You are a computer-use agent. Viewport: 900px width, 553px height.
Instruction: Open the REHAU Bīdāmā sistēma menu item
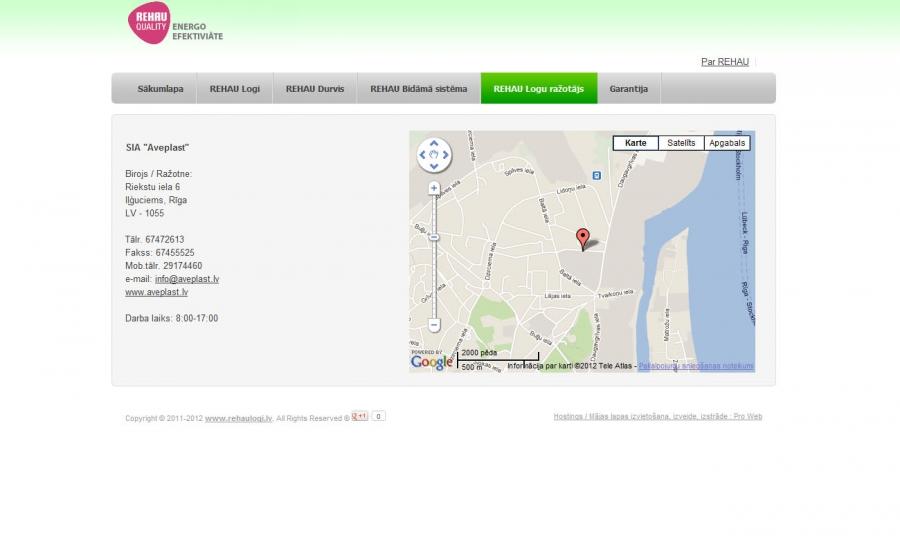pos(419,88)
